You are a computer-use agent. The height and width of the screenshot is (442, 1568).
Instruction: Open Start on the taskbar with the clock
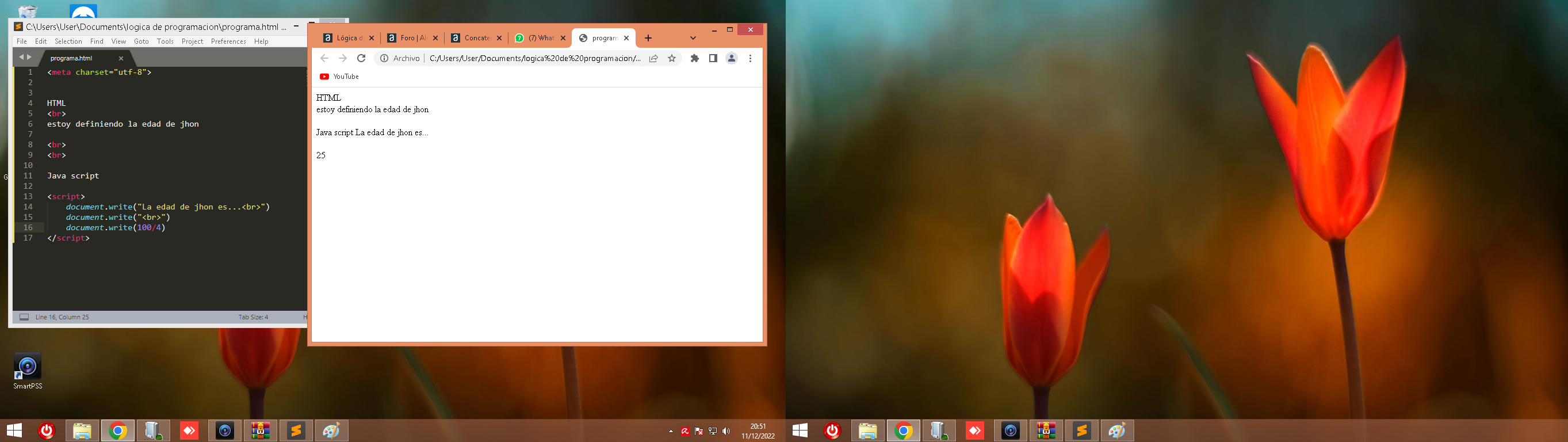(x=14, y=430)
